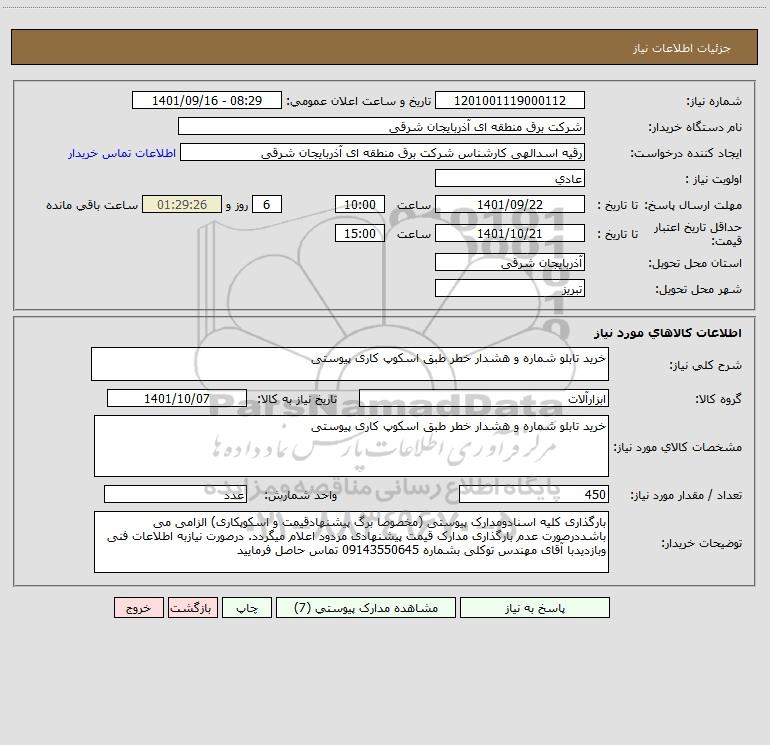Screen dimensions: 770x745
Task: Click label تاریخ و ساعت اعلان عمومی
Action: point(359,101)
